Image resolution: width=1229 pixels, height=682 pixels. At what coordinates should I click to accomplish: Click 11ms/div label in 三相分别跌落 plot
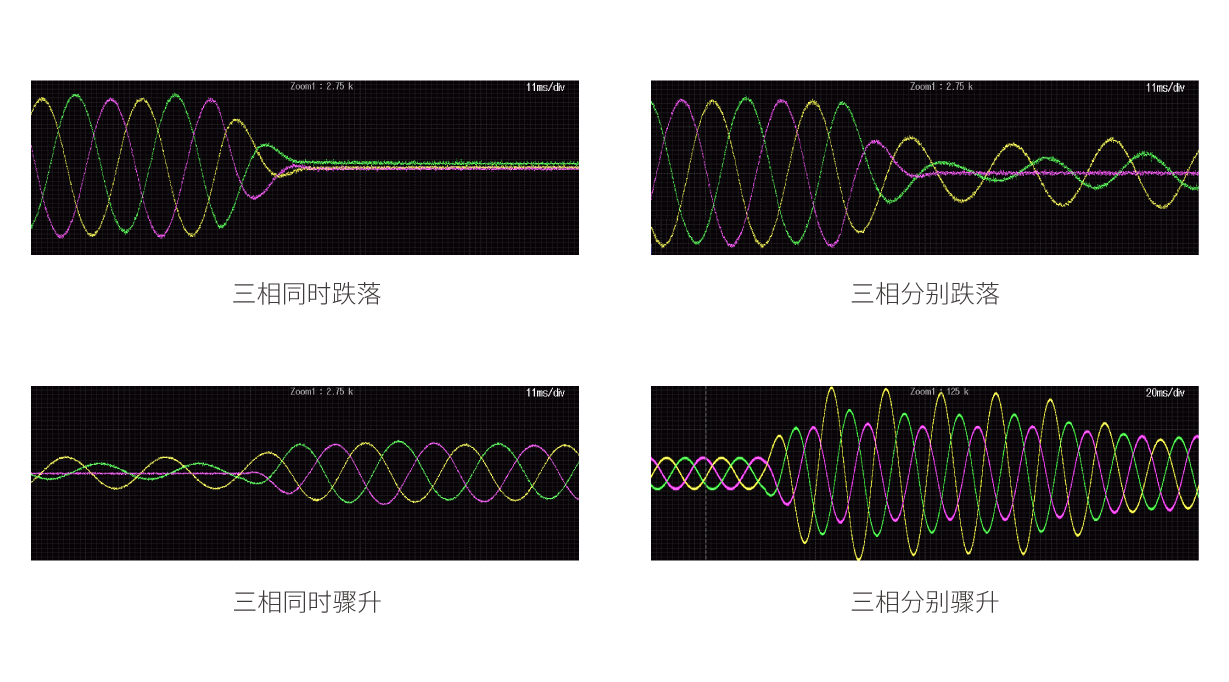click(x=1165, y=87)
